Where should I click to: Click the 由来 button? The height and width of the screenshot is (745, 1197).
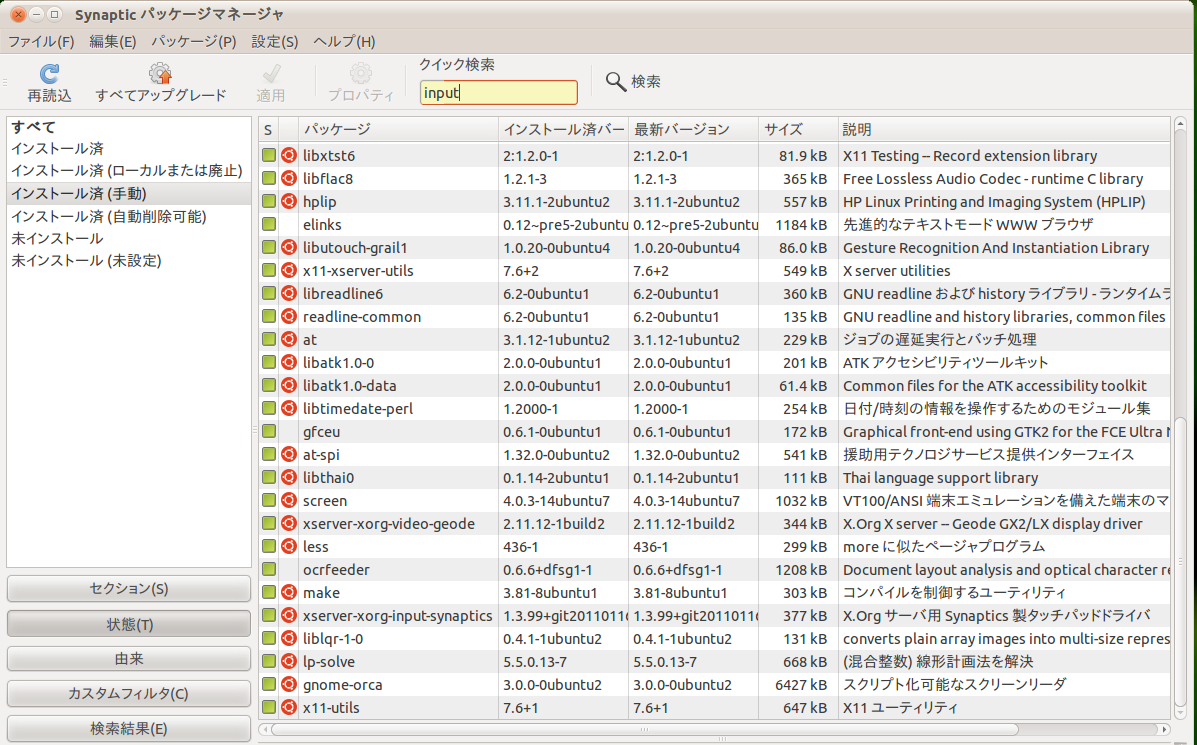click(129, 659)
